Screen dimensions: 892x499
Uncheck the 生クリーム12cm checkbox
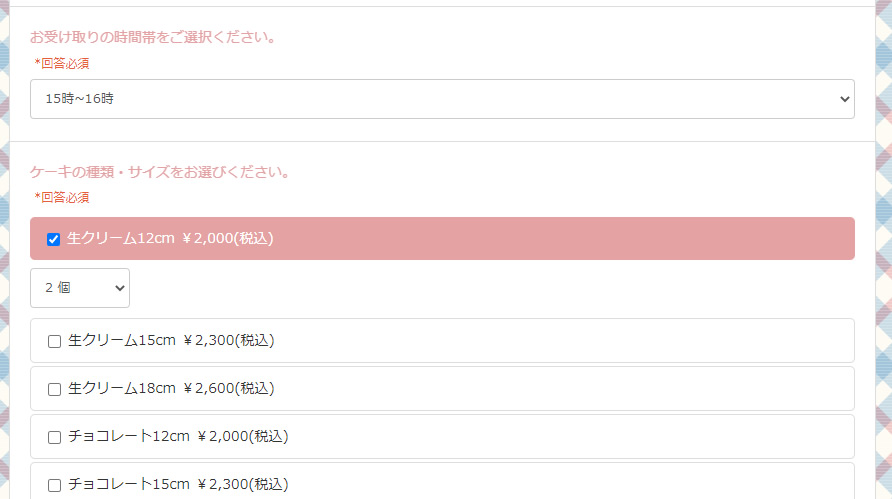pos(54,239)
